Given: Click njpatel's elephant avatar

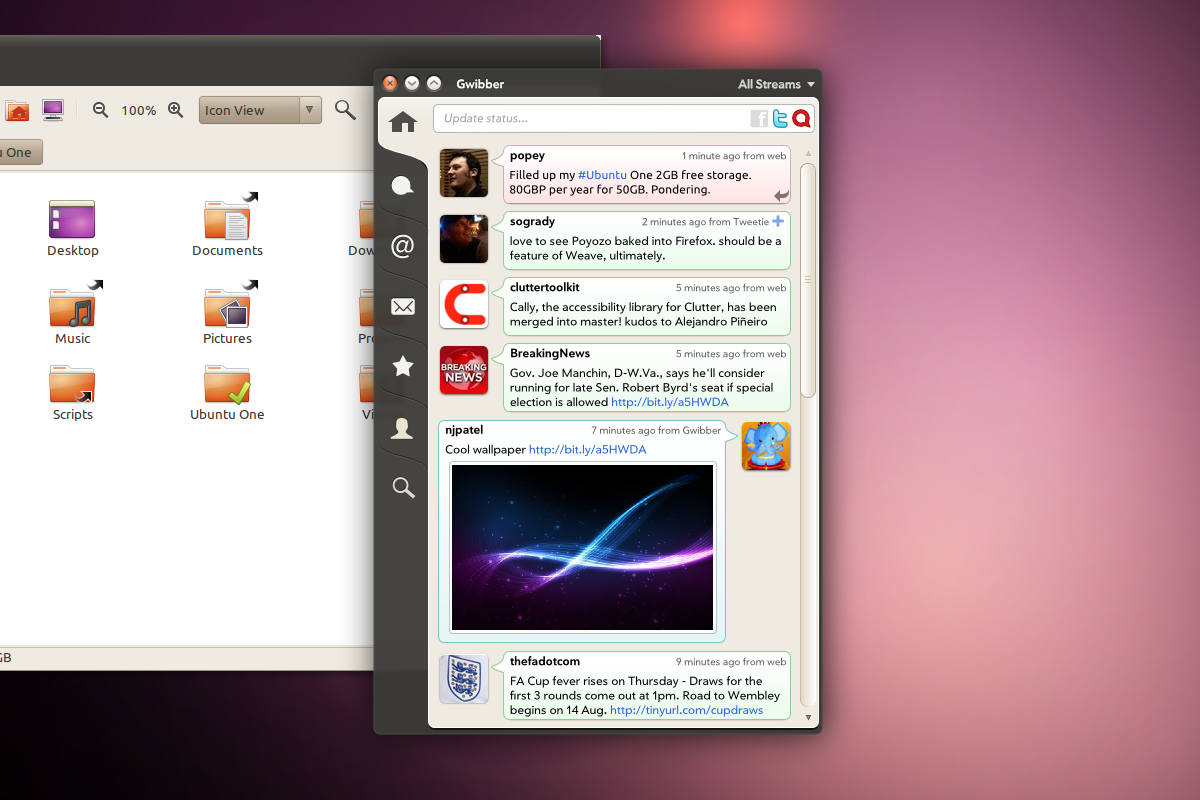Looking at the screenshot, I should [x=766, y=446].
